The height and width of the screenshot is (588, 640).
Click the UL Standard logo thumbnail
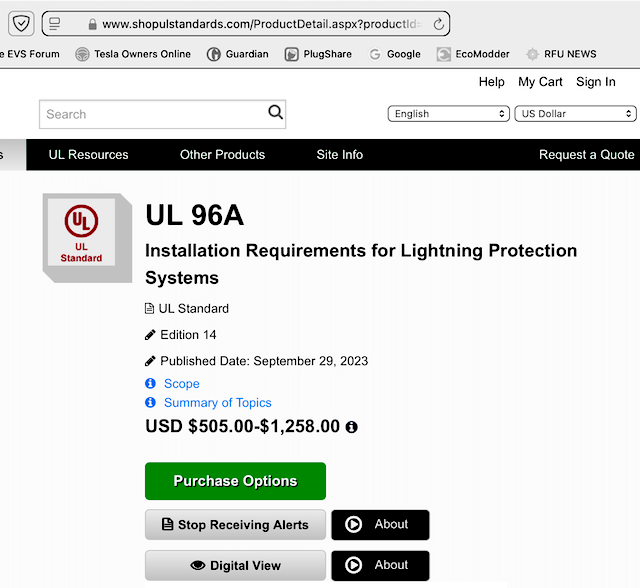(x=87, y=238)
